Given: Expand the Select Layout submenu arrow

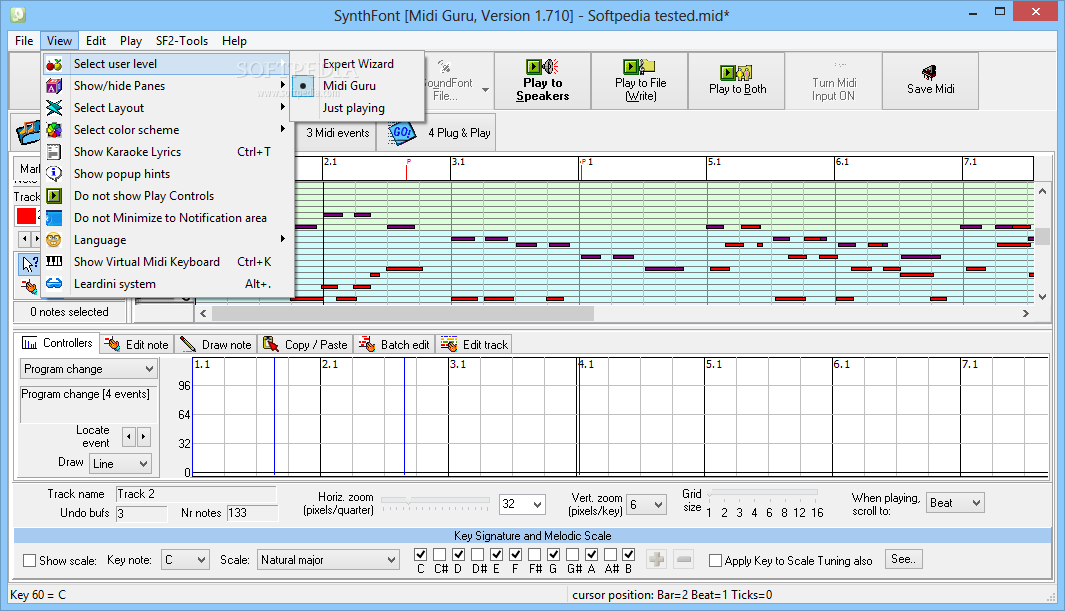Looking at the screenshot, I should [283, 107].
